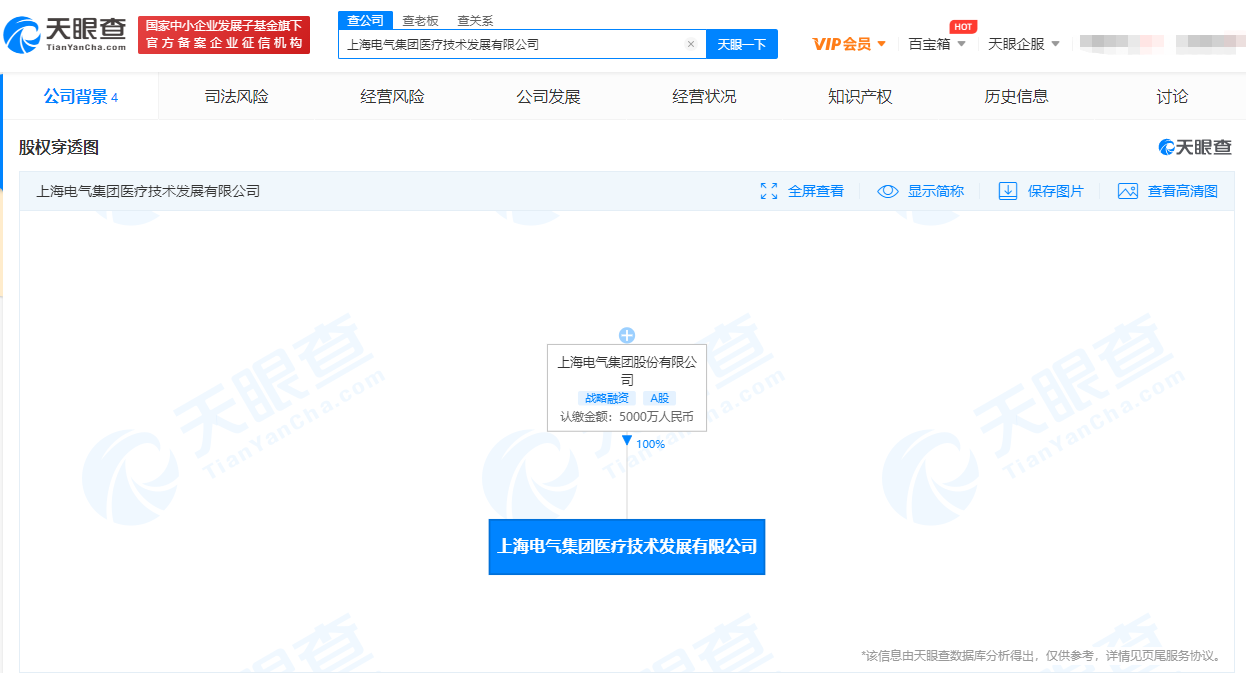
Task: Open the 百宝箱 dropdown menu
Action: [x=937, y=44]
